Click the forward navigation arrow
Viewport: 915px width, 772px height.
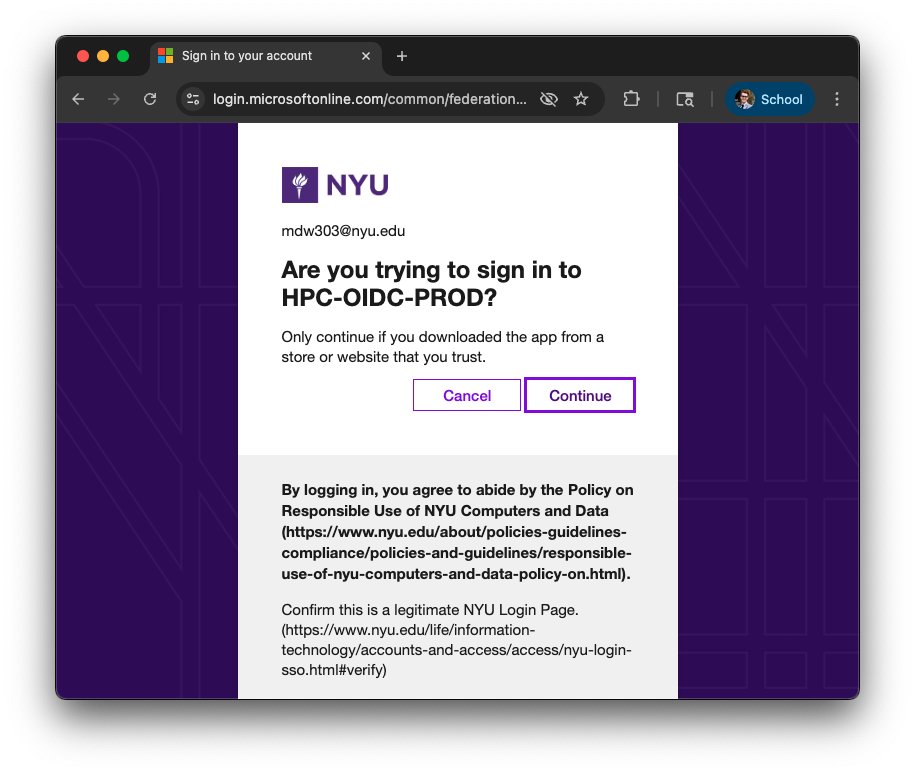(x=114, y=99)
